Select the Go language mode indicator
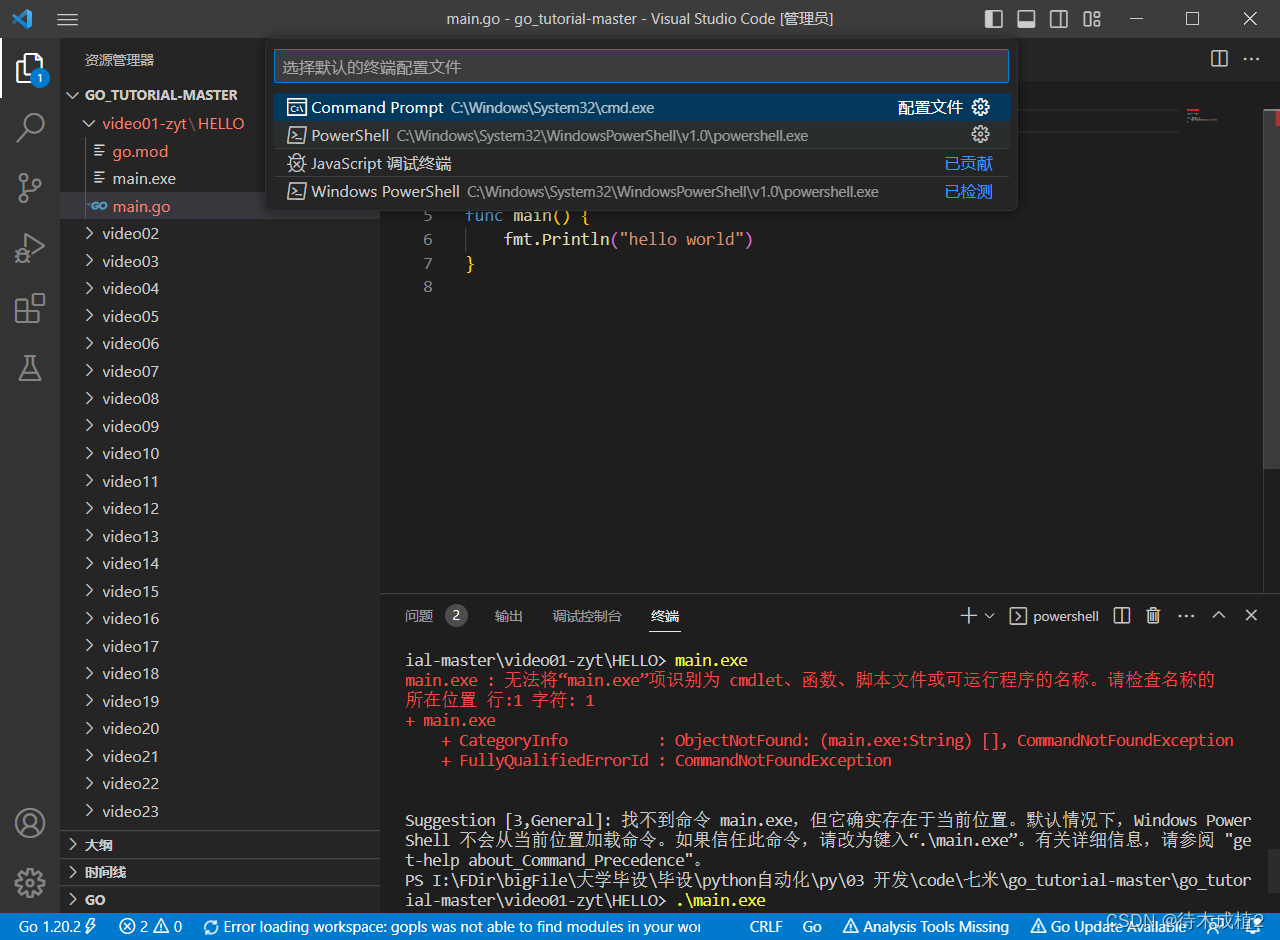Screen dimensions: 1280x940 pos(812,926)
